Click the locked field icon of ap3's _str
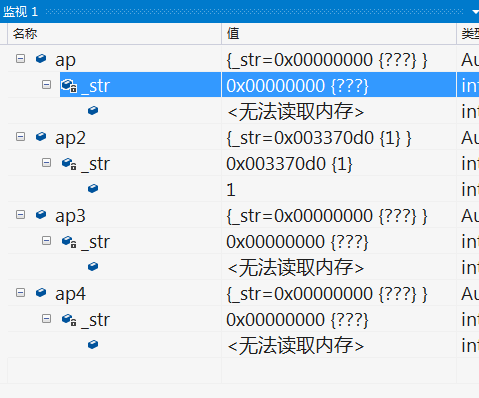The height and width of the screenshot is (398, 479). (x=69, y=241)
